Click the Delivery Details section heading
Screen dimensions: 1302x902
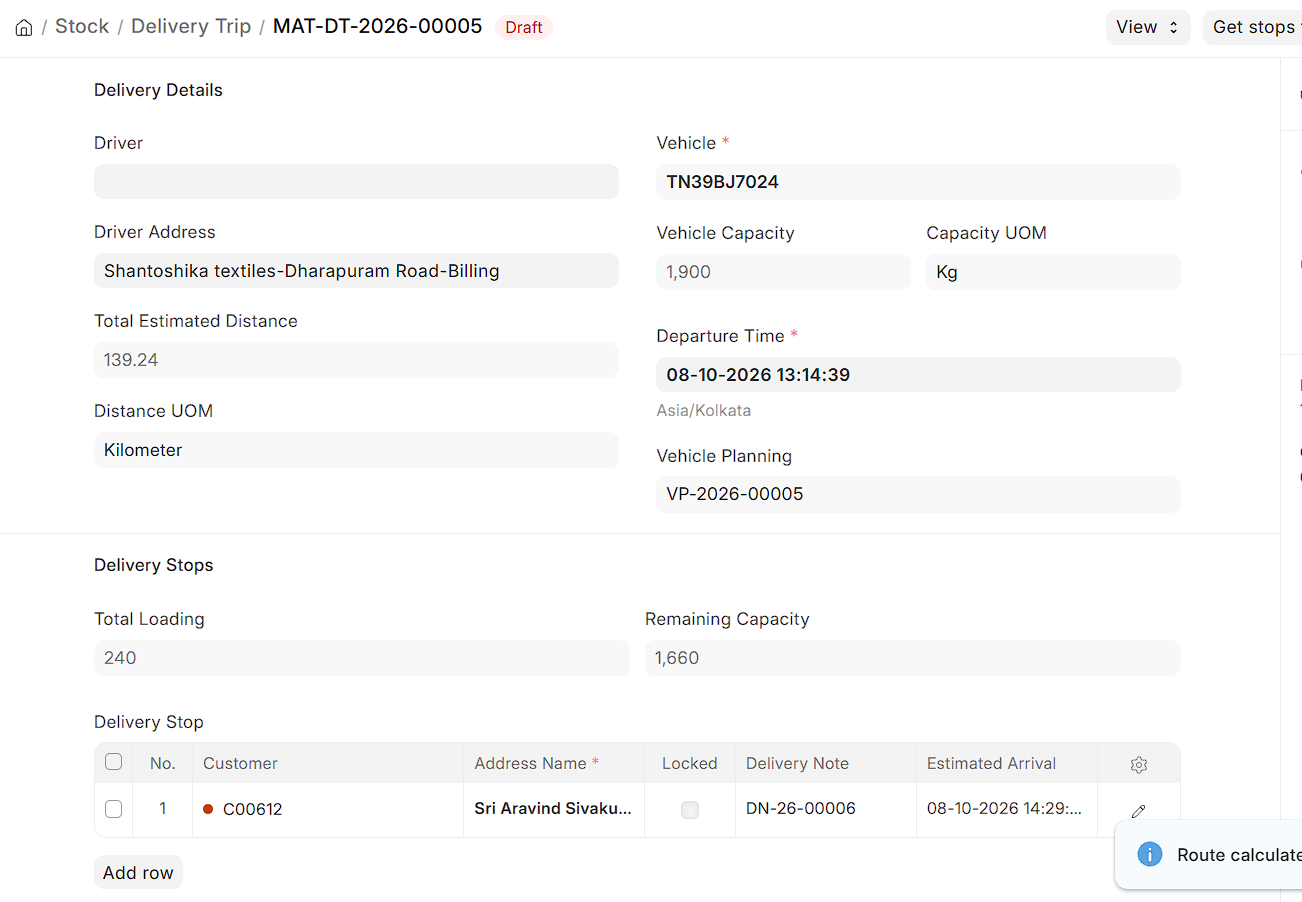click(x=158, y=90)
